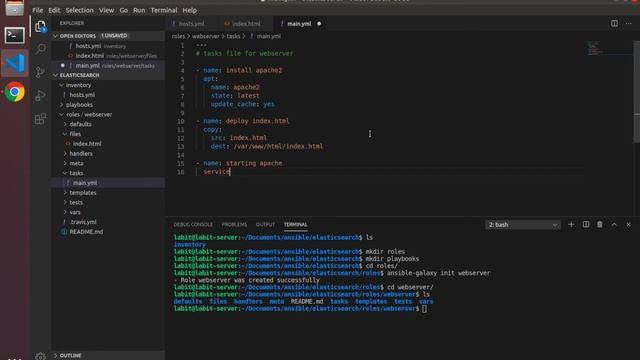This screenshot has width=640, height=360.
Task: Click the VS Code icon in dock
Action: point(15,63)
